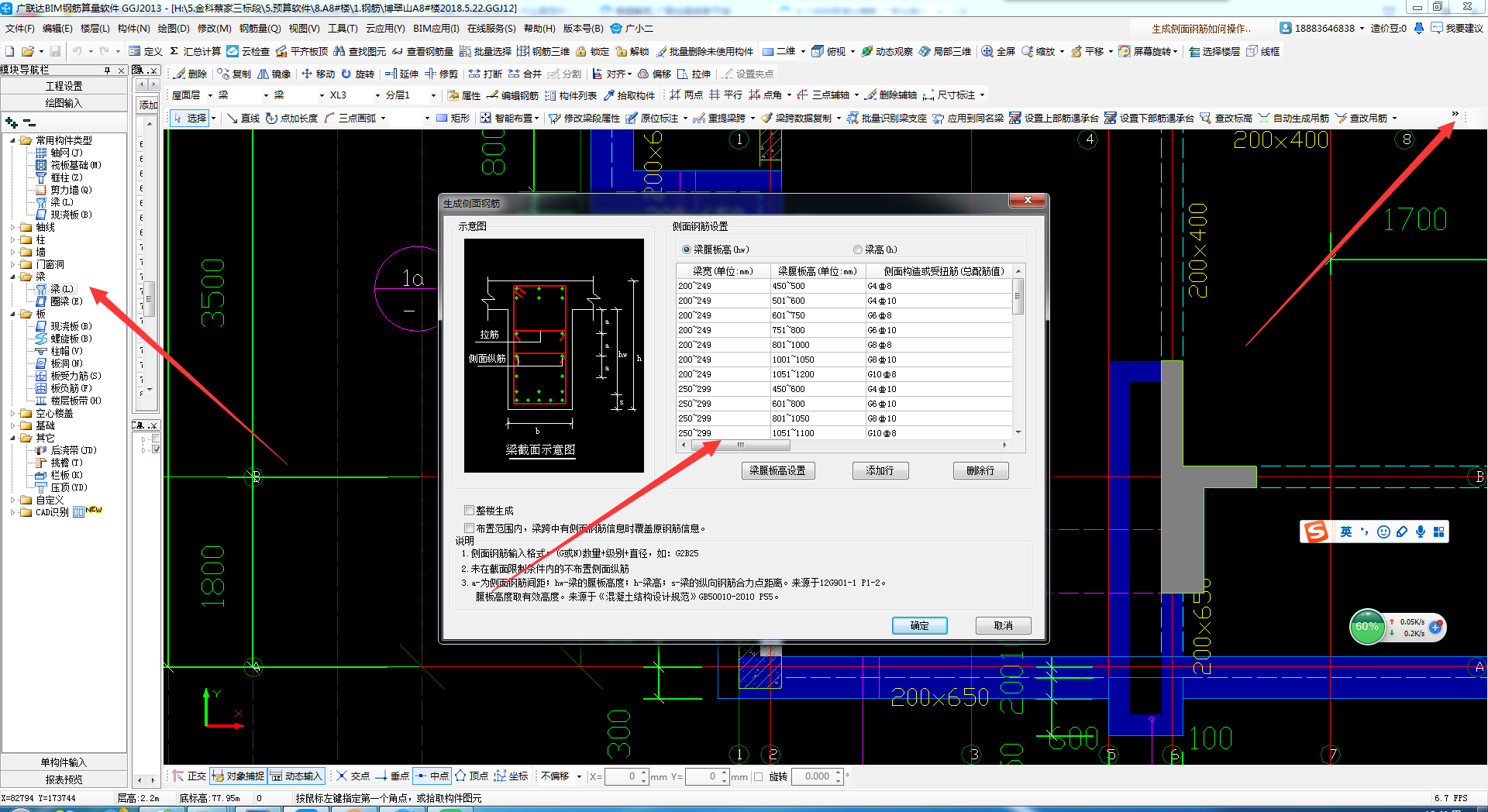Viewport: 1488px width, 812px height.
Task: Click 取消 to cancel the dialog
Action: tap(1003, 625)
